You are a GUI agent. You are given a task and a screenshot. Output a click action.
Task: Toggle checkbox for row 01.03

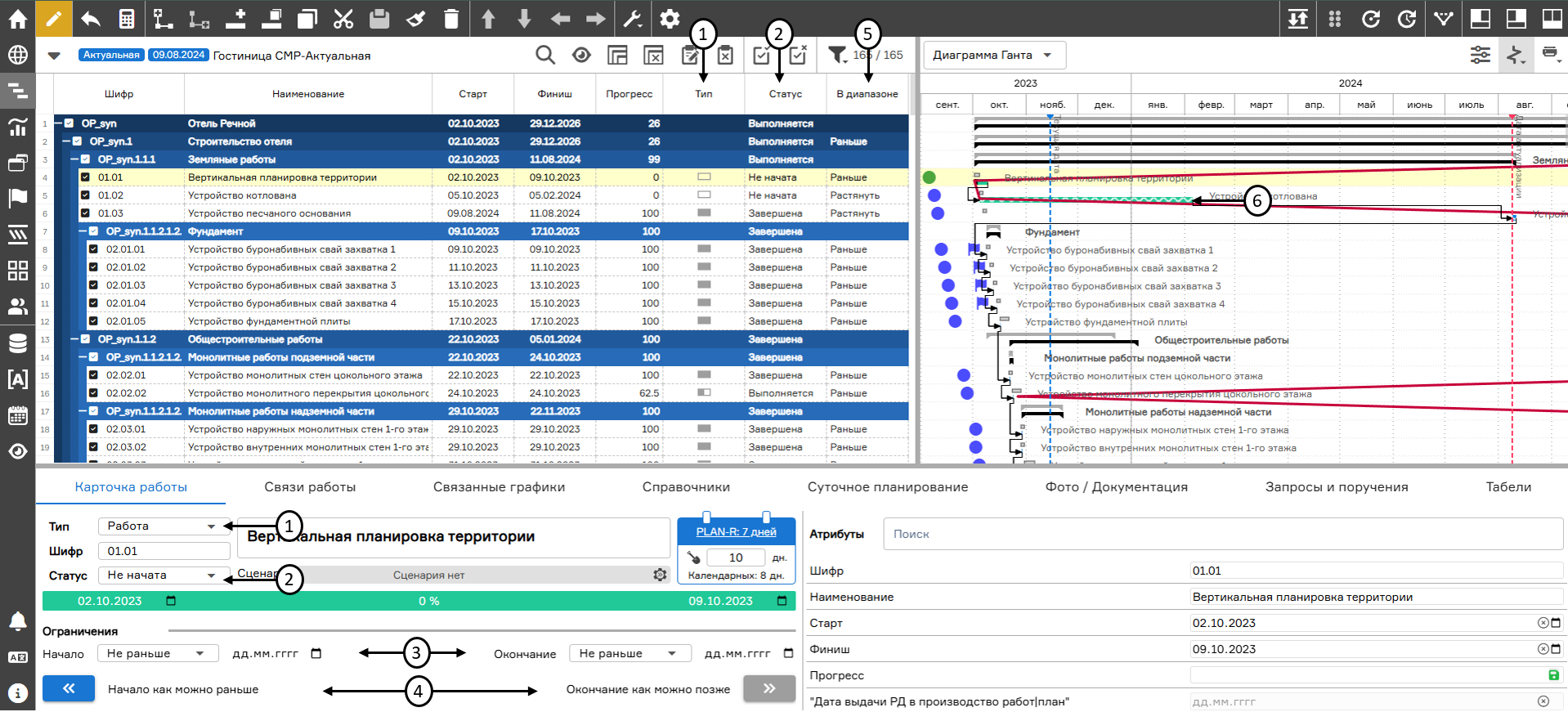click(85, 213)
